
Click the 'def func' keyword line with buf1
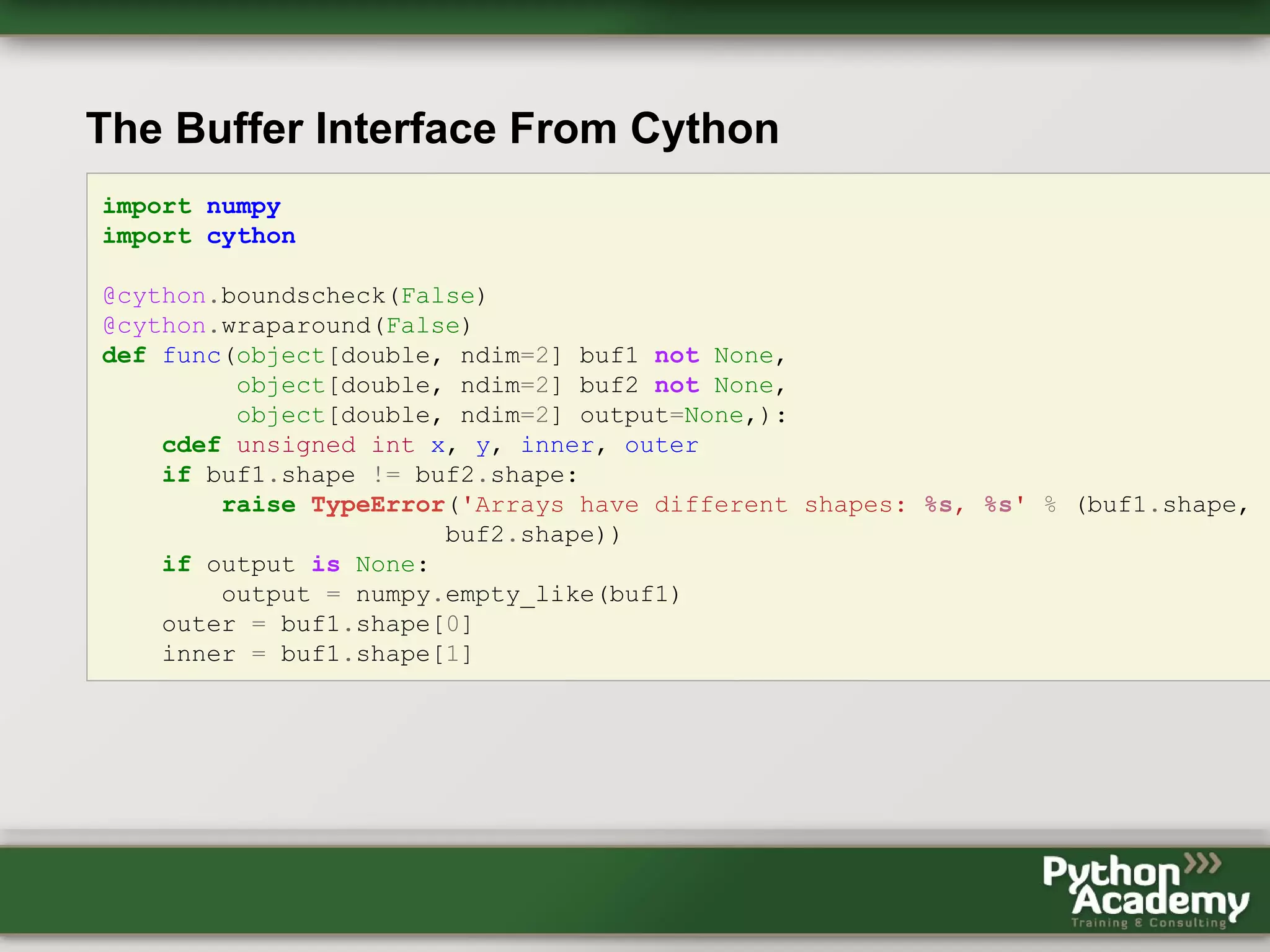coord(444,355)
